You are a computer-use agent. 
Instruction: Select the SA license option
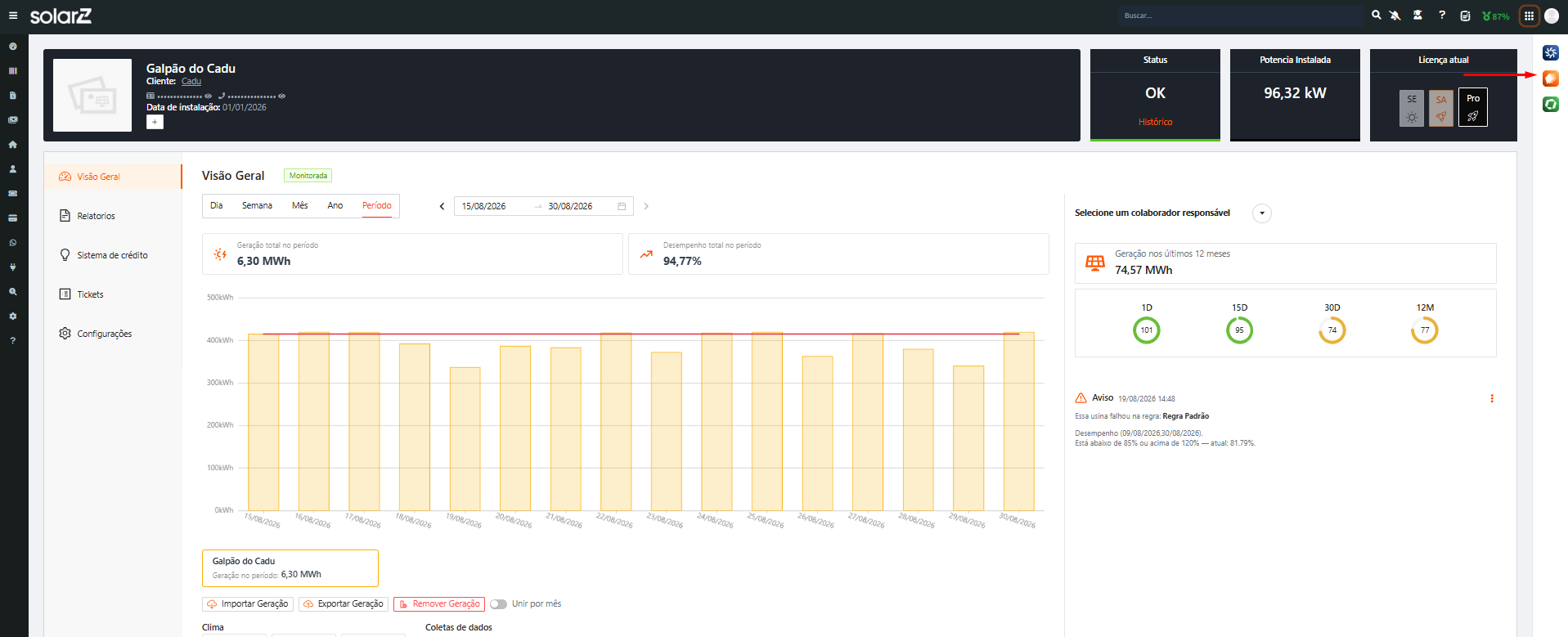click(1441, 108)
